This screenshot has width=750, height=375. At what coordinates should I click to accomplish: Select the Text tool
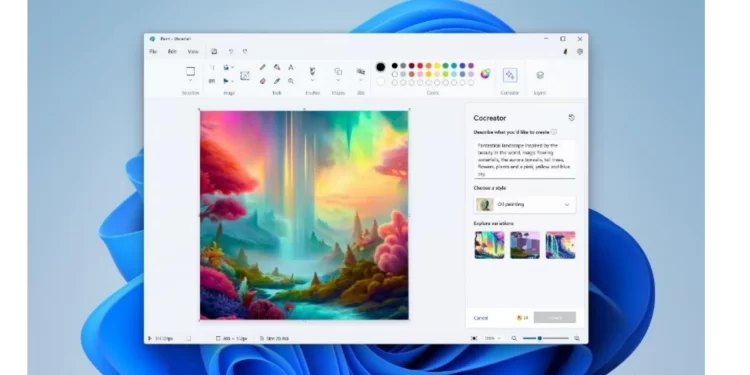point(291,67)
